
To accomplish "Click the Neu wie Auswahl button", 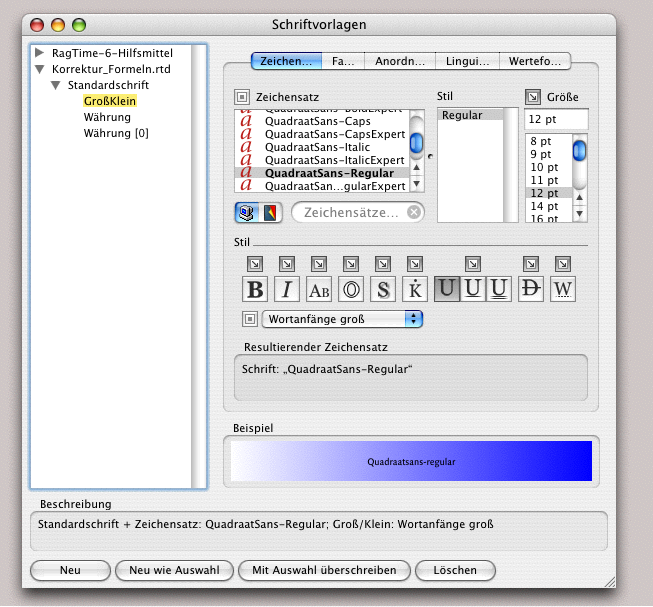I will 174,570.
